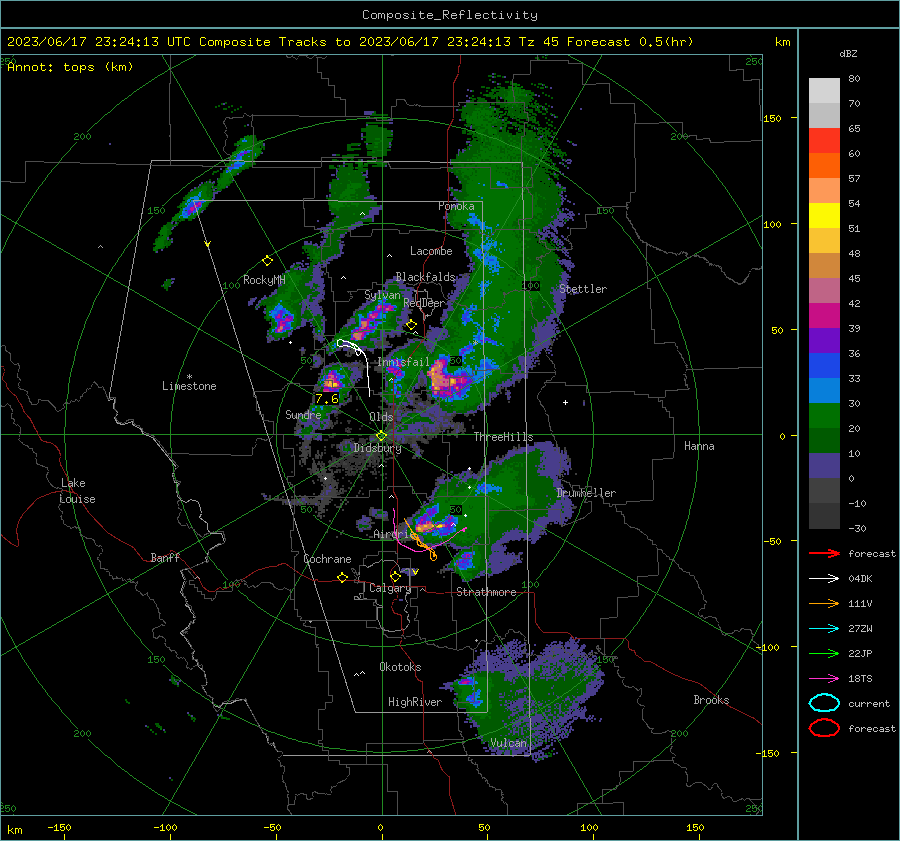Screen dimensions: 900x841
Task: Click the 'Forecast 0.5(hr)' header text
Action: click(630, 42)
